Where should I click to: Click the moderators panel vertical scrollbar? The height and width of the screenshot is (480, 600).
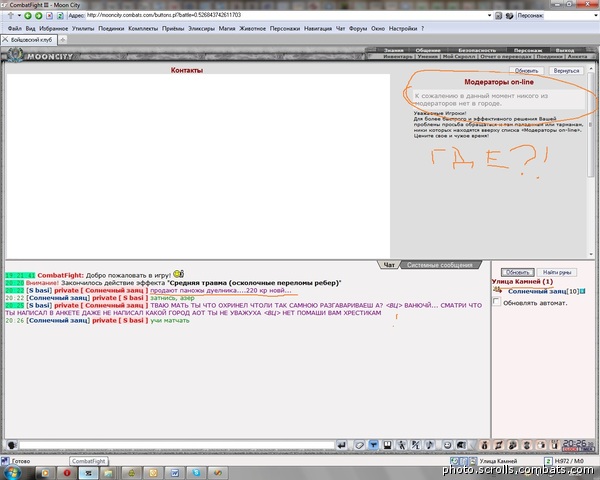591,161
